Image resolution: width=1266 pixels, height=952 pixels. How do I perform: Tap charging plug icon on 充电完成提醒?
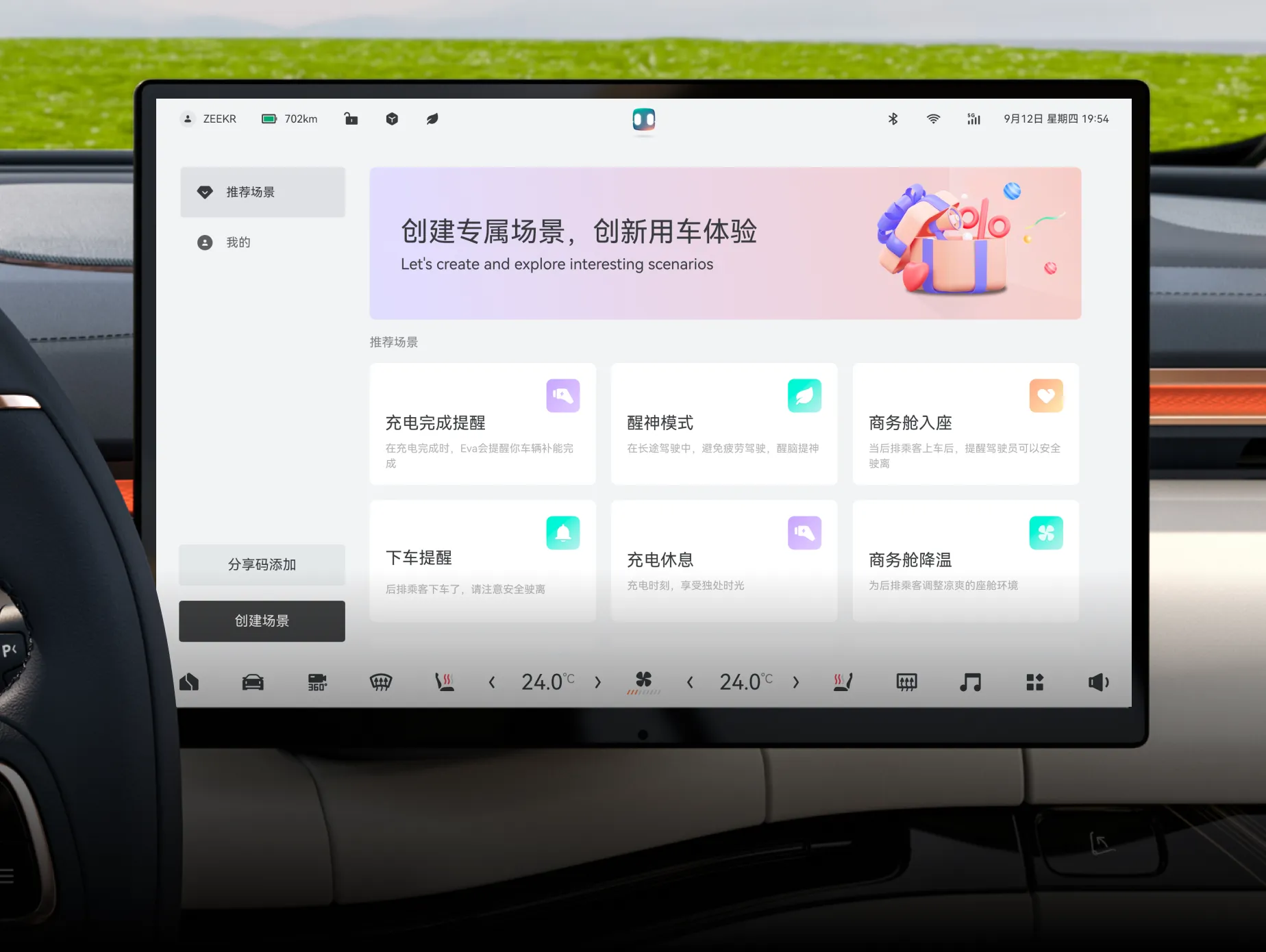pyautogui.click(x=563, y=396)
